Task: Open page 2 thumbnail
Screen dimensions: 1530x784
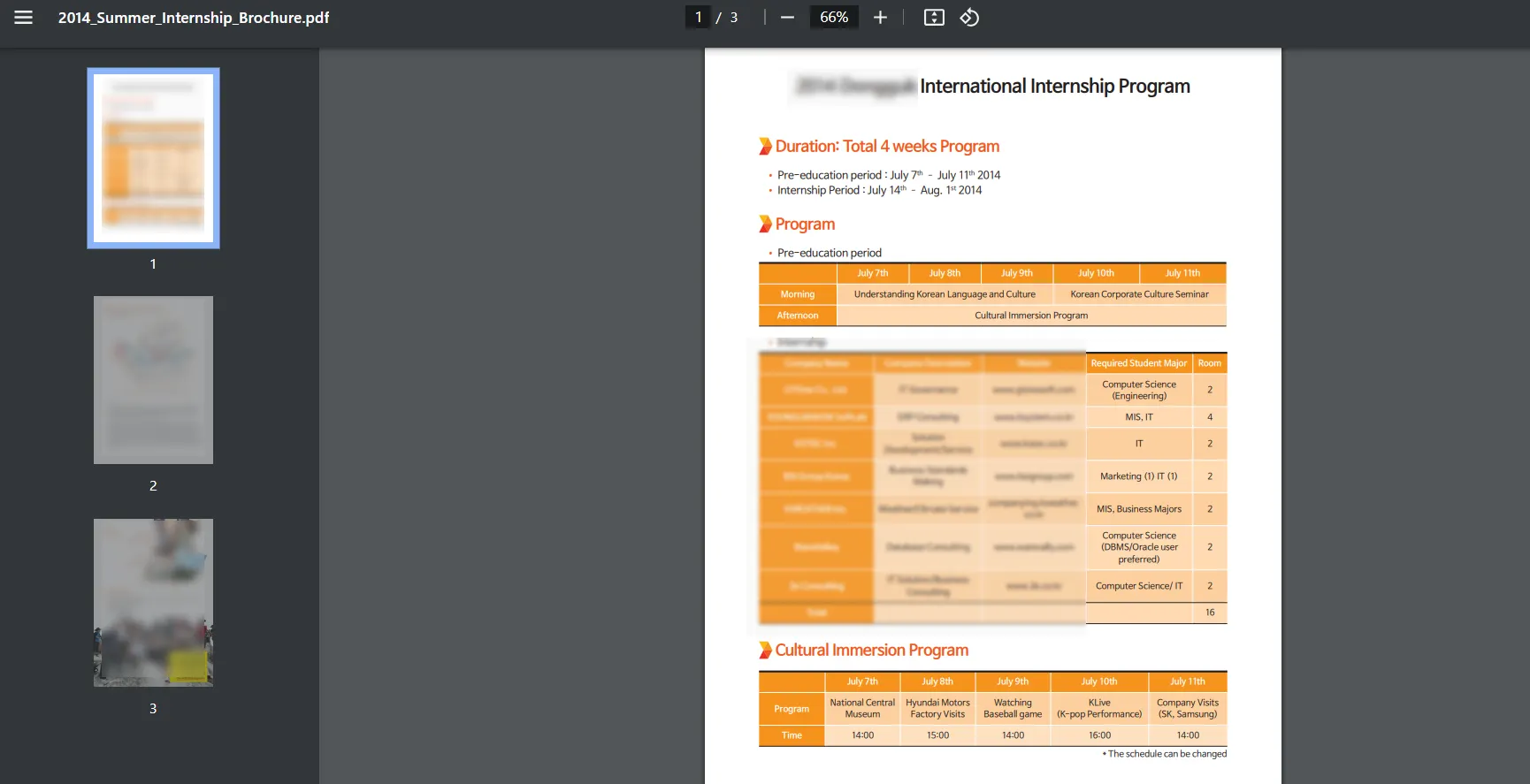Action: (x=153, y=380)
